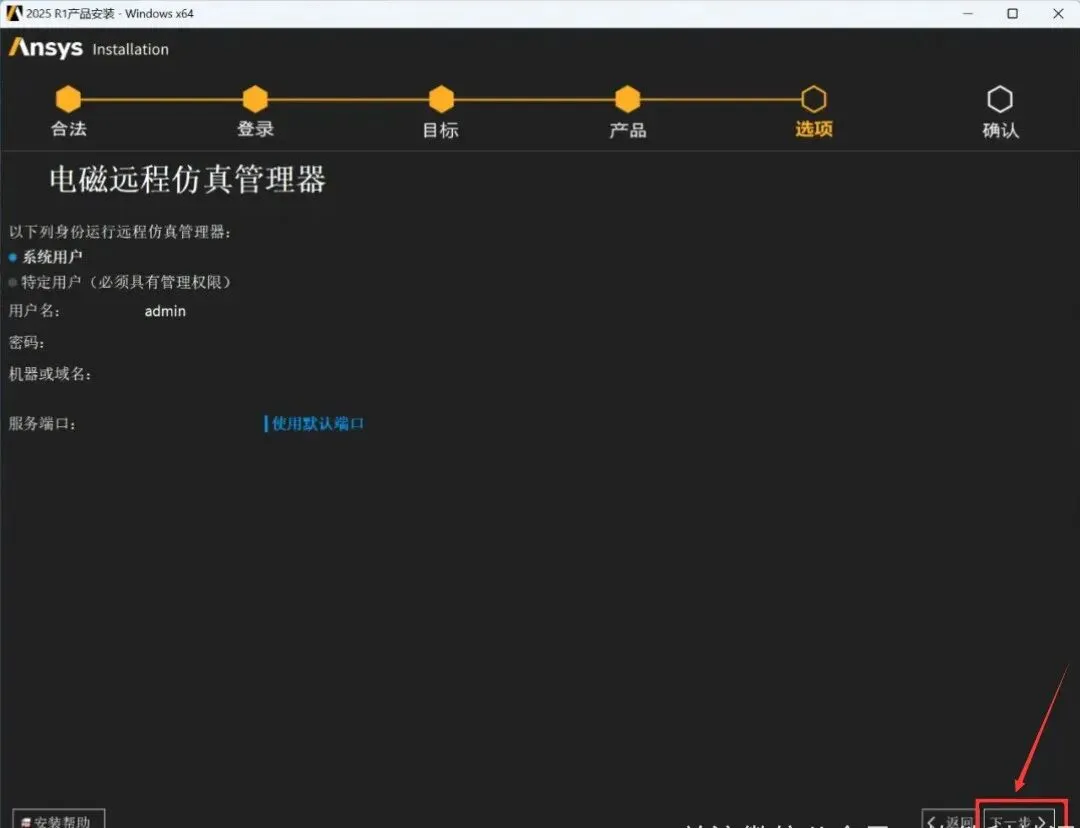The image size is (1080, 828).
Task: Close the Ansys installer window
Action: pos(1058,13)
